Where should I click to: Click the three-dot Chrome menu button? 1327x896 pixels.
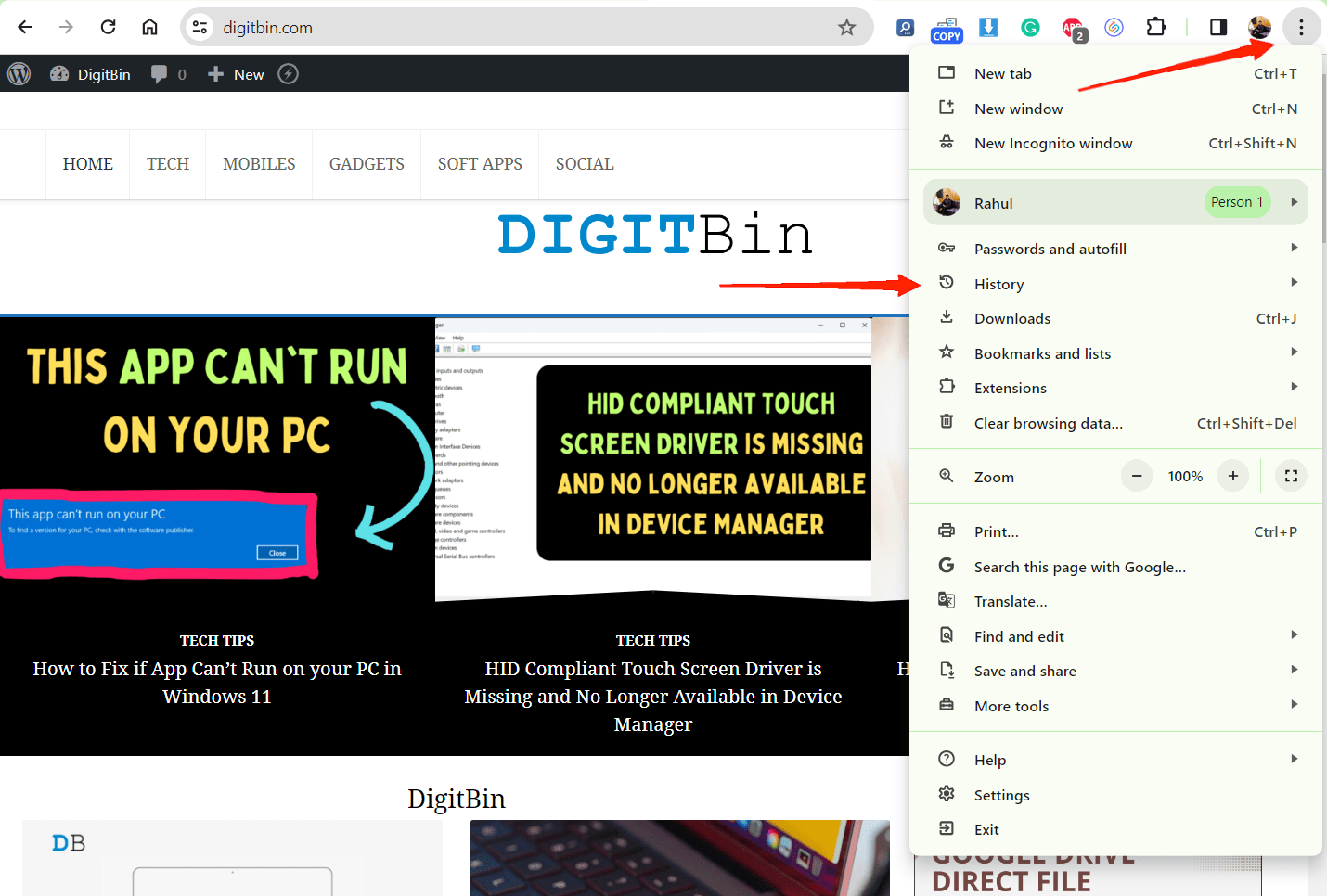click(1301, 28)
